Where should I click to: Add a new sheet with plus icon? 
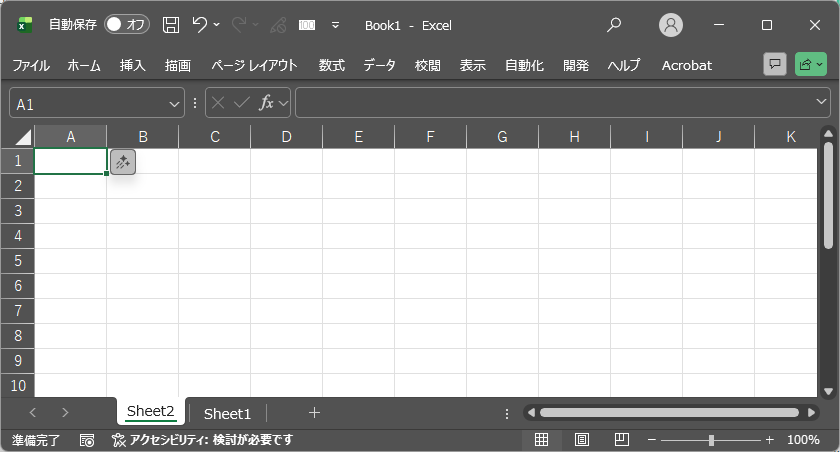pyautogui.click(x=314, y=412)
